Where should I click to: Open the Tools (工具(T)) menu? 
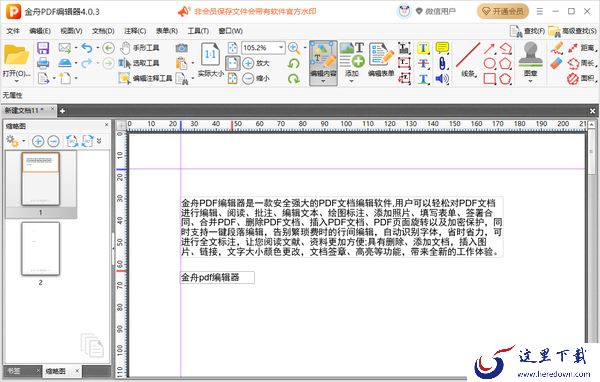click(198, 31)
